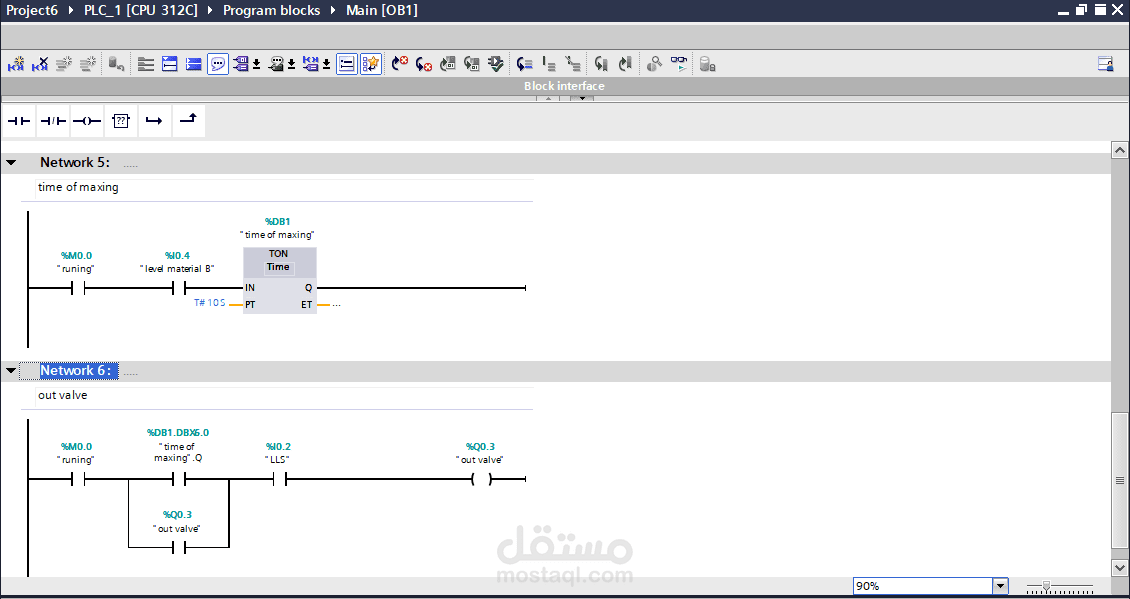1130x599 pixels.
Task: Click scroll up arrow of editor
Action: [x=1119, y=150]
